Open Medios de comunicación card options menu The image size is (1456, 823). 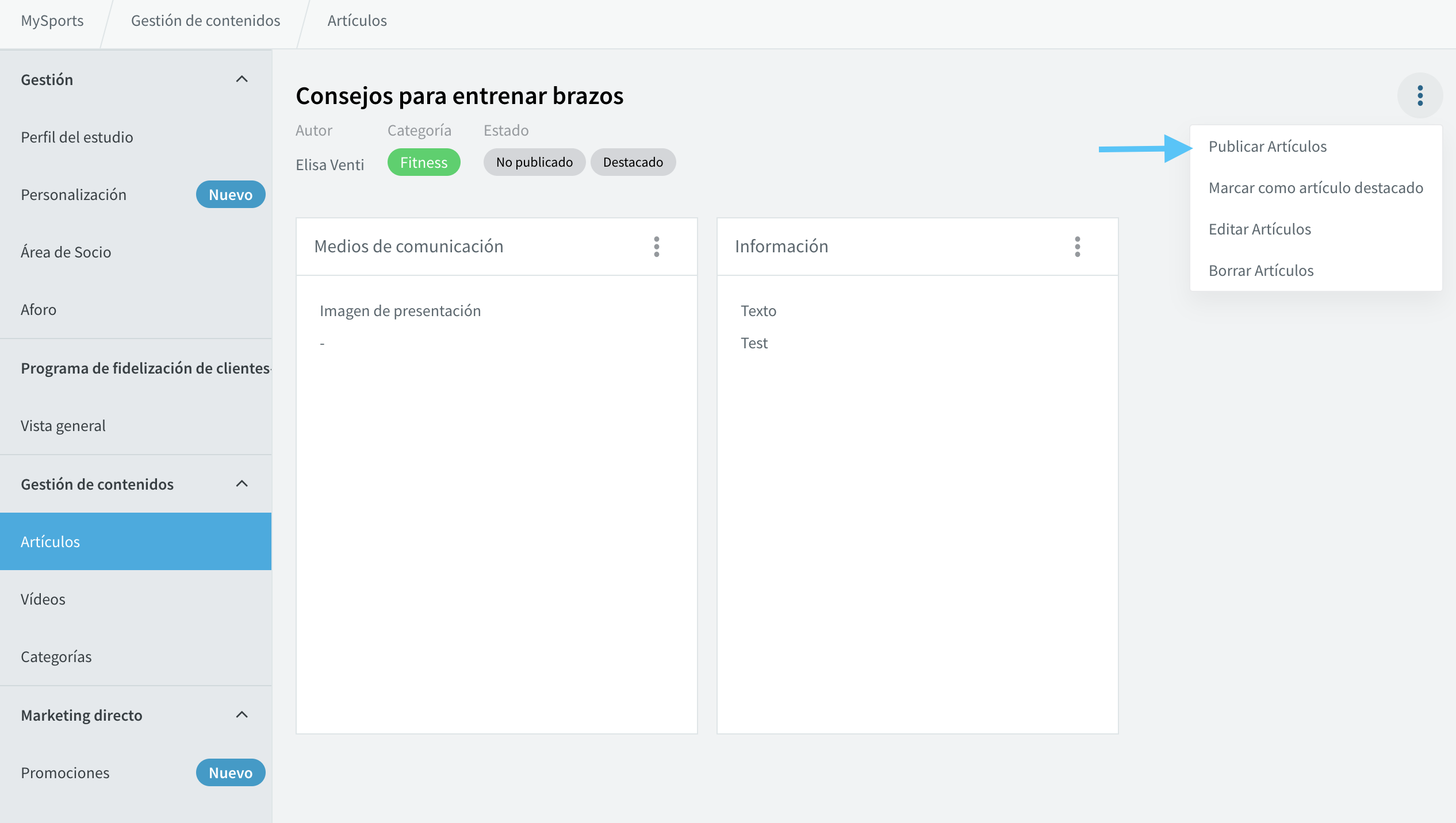(x=657, y=247)
